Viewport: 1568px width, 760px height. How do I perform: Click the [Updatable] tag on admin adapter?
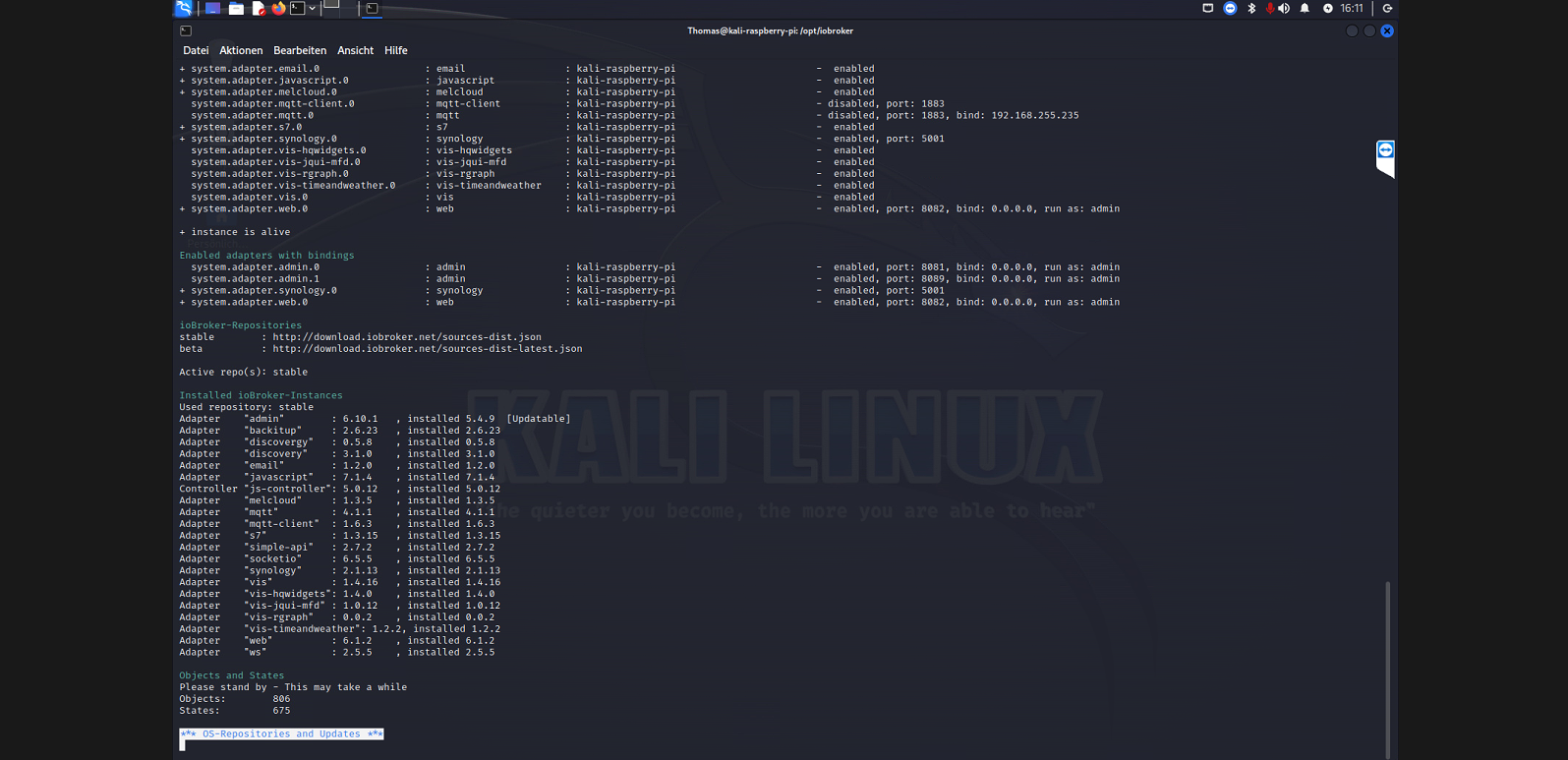coord(539,419)
